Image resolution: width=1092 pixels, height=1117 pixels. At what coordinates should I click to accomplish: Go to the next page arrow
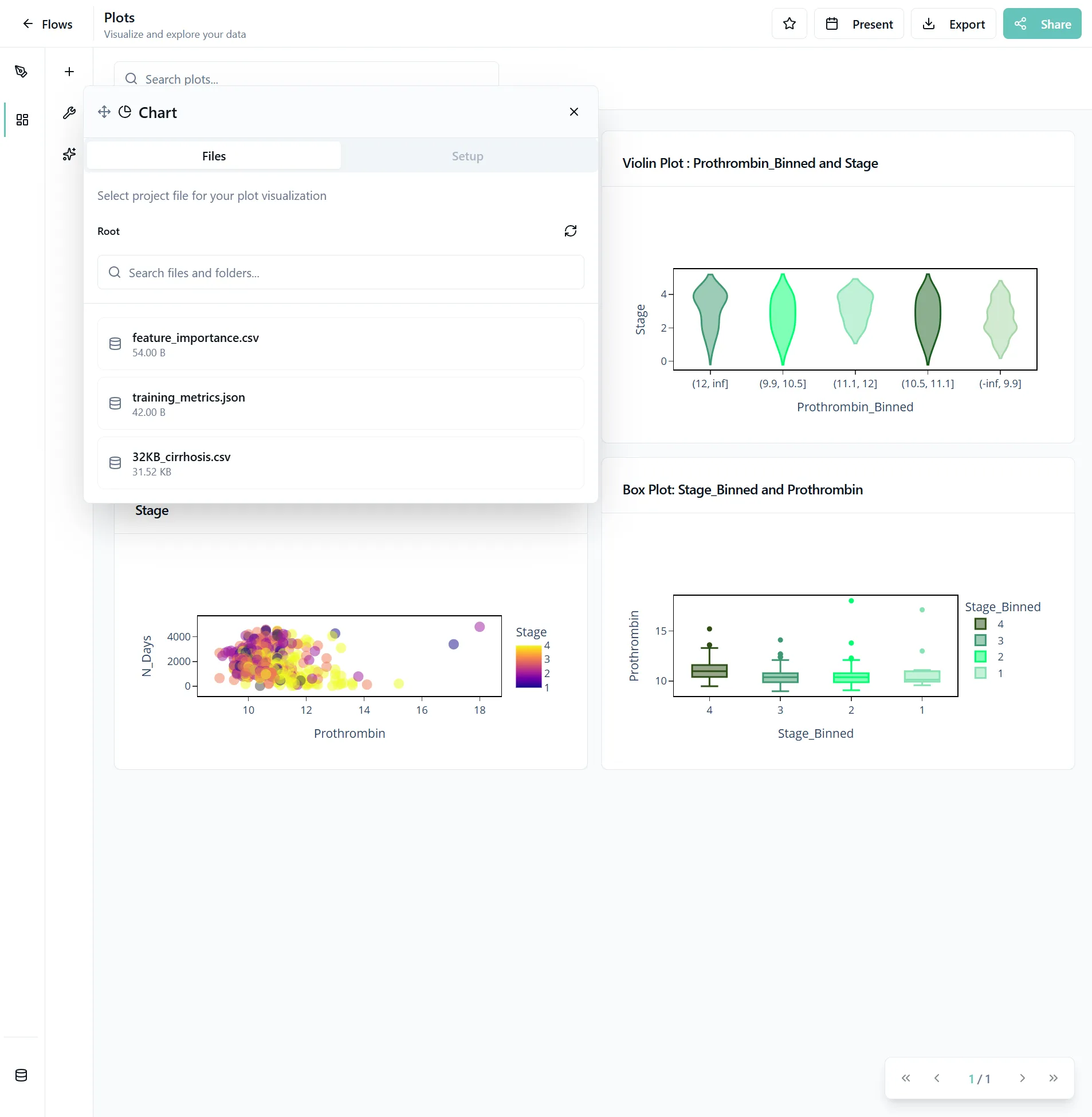pyautogui.click(x=1022, y=1079)
